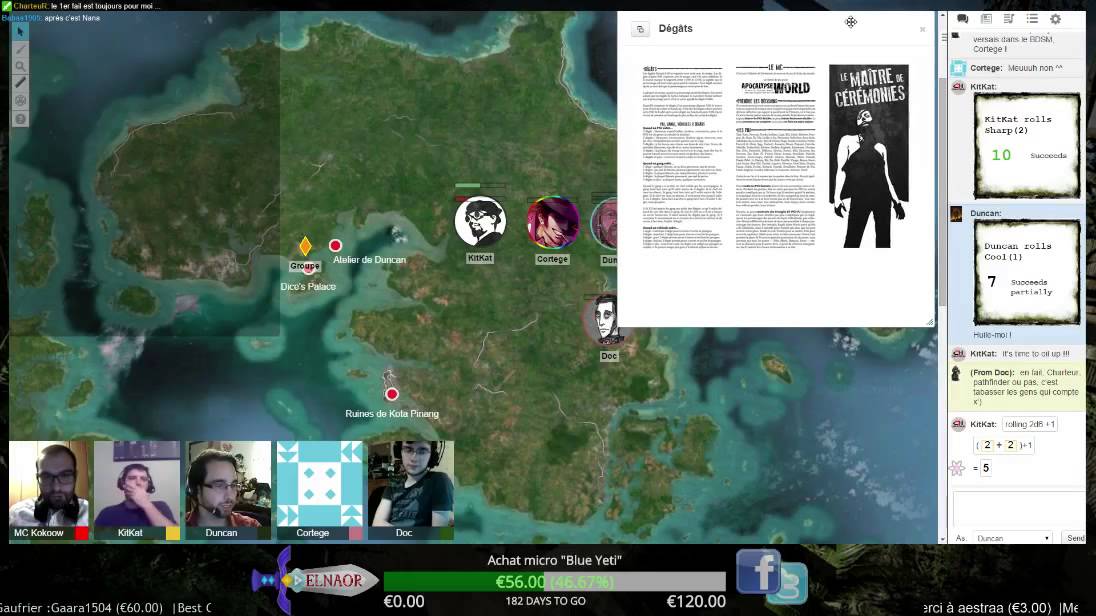Choose the freehand draw tool
1096x616 pixels.
(x=20, y=50)
